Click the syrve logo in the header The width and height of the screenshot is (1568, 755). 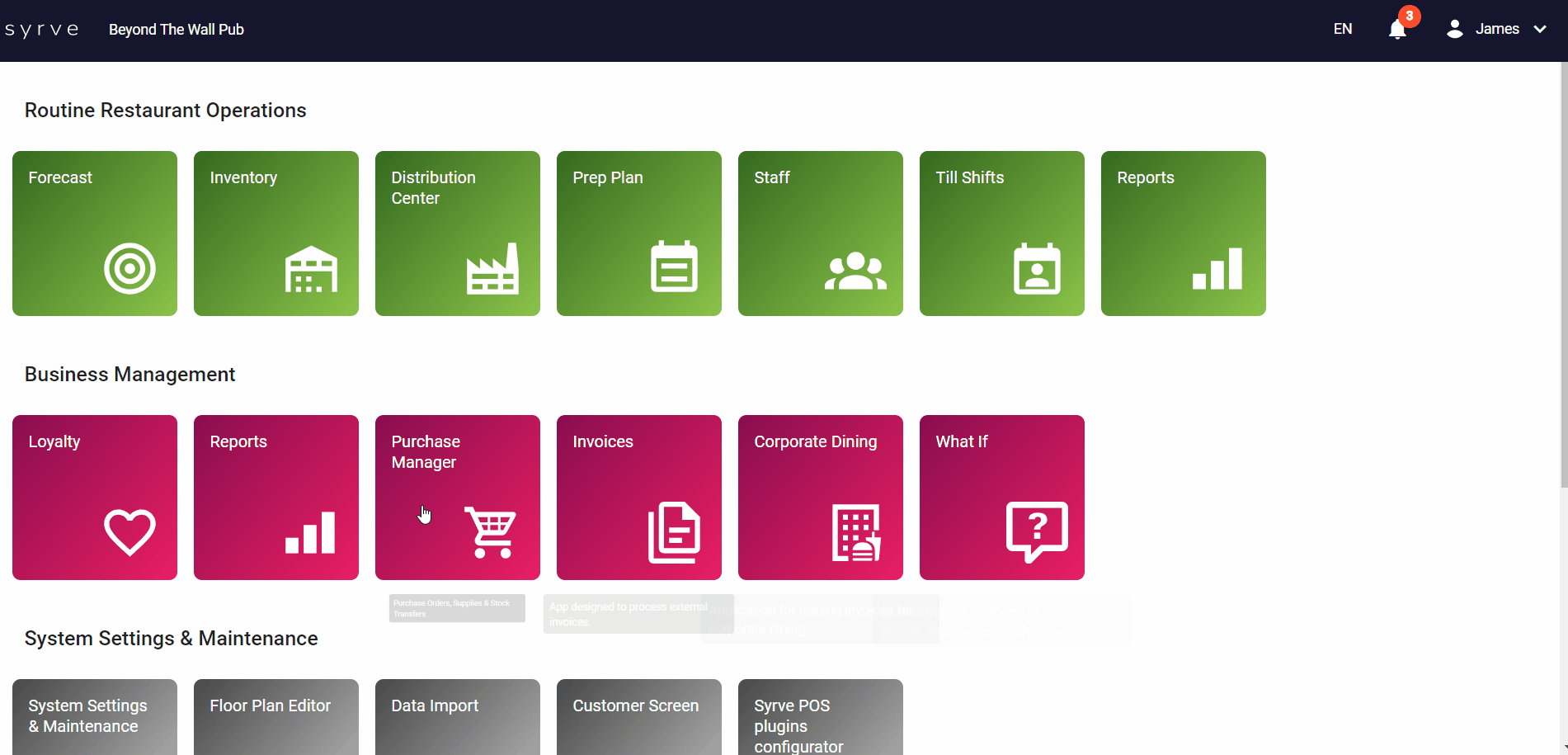coord(42,30)
